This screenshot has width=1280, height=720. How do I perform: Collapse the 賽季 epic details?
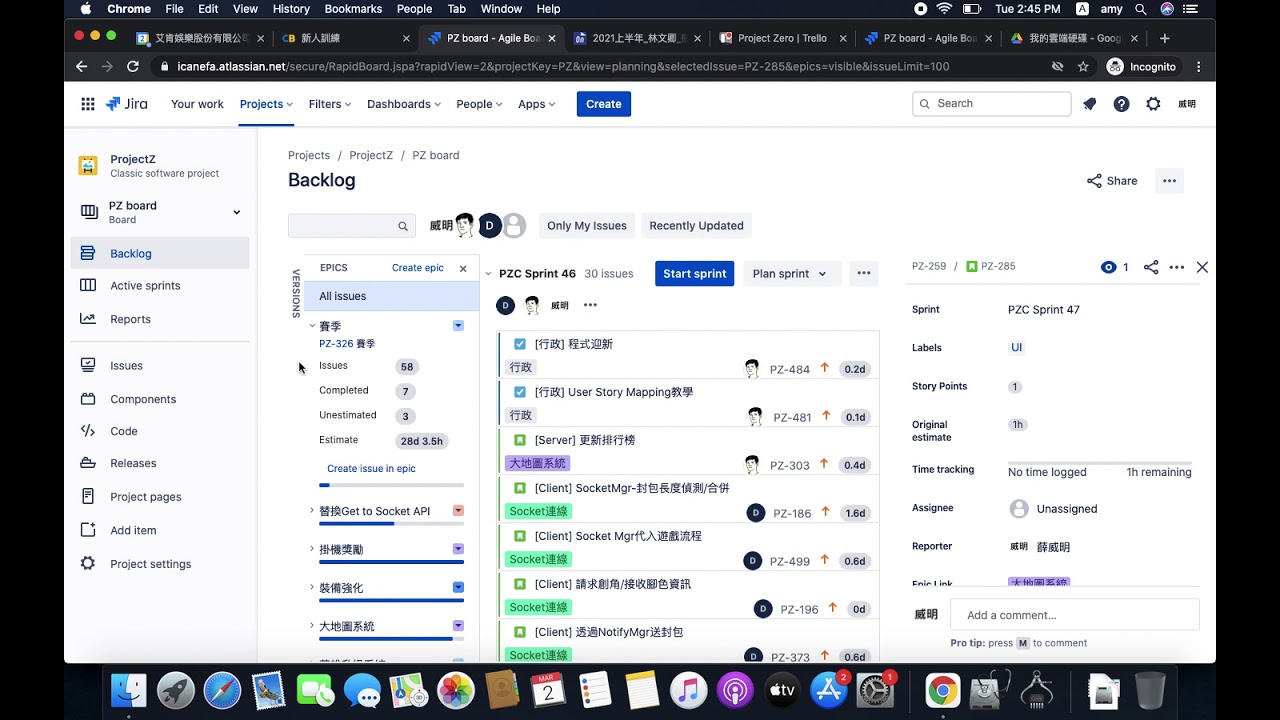coord(312,326)
